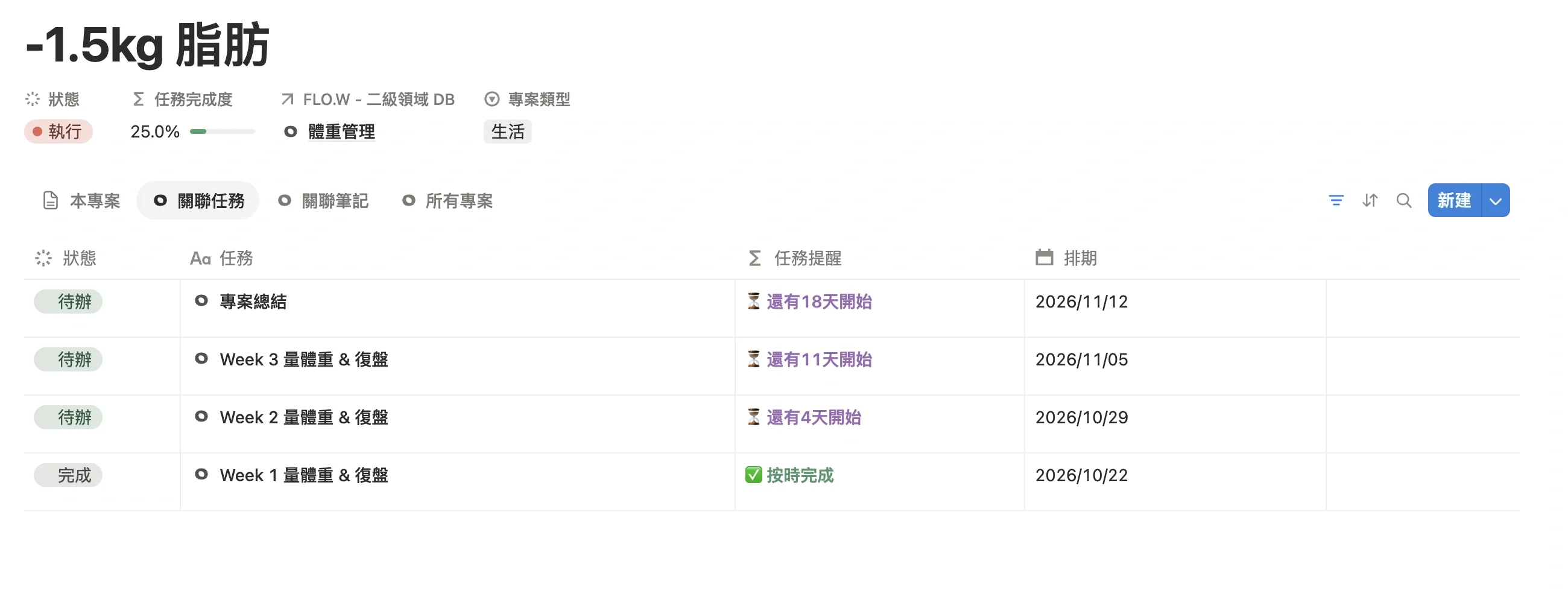This screenshot has width=1568, height=603.
Task: Click the 2026/11/12 schedule date cell
Action: 1175,308
